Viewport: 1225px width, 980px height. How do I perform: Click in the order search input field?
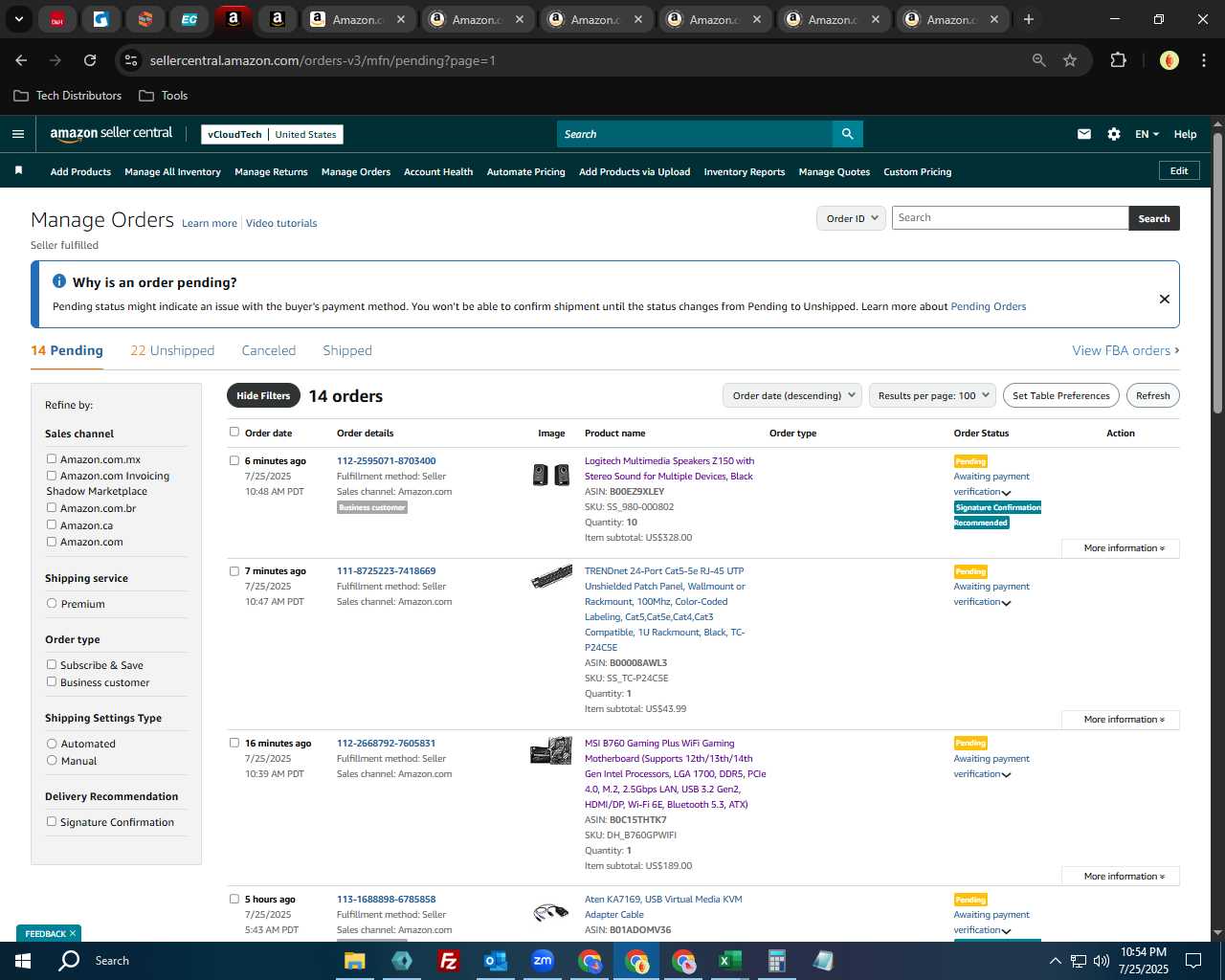[x=1010, y=218]
